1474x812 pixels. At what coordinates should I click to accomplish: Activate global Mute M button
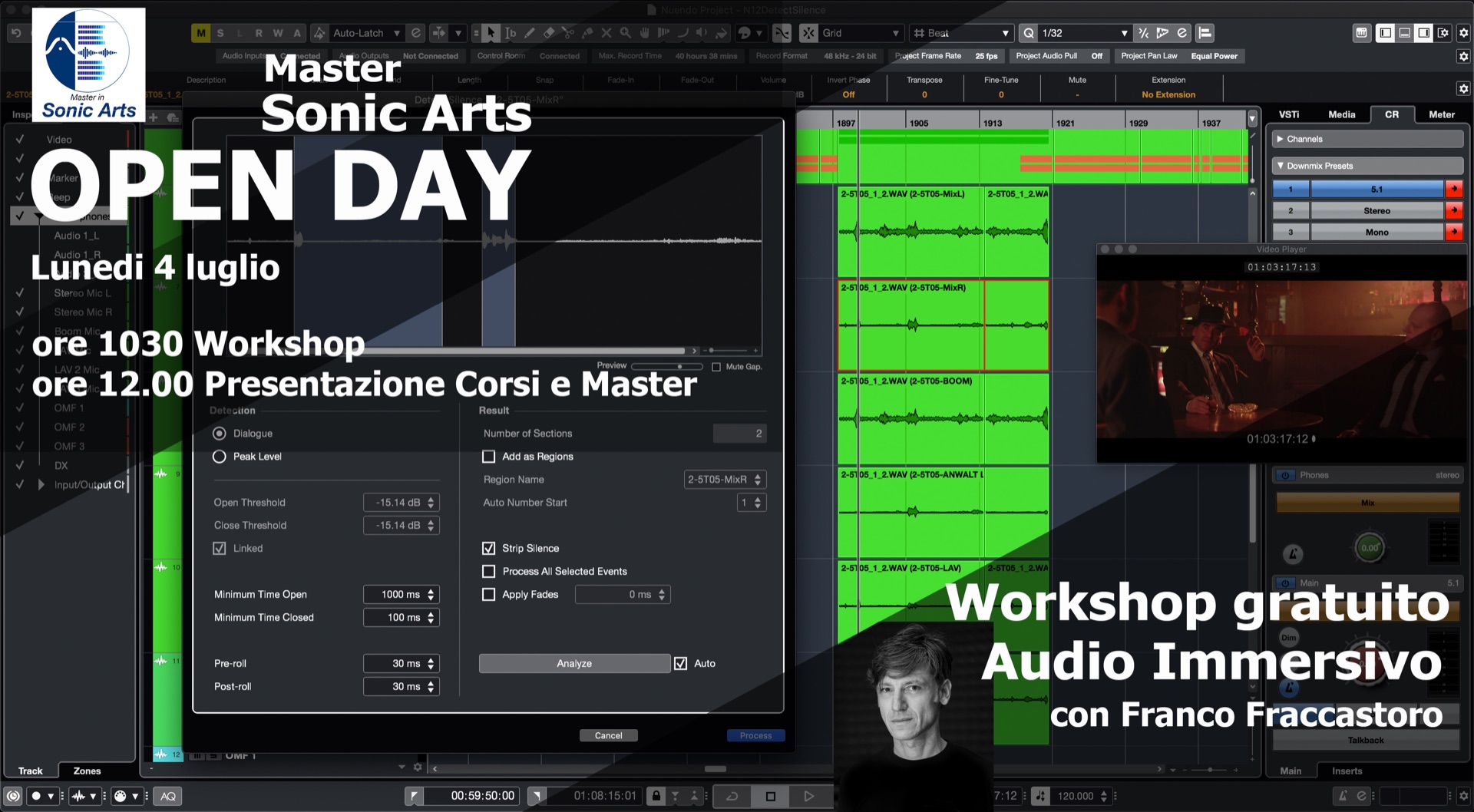(x=201, y=33)
